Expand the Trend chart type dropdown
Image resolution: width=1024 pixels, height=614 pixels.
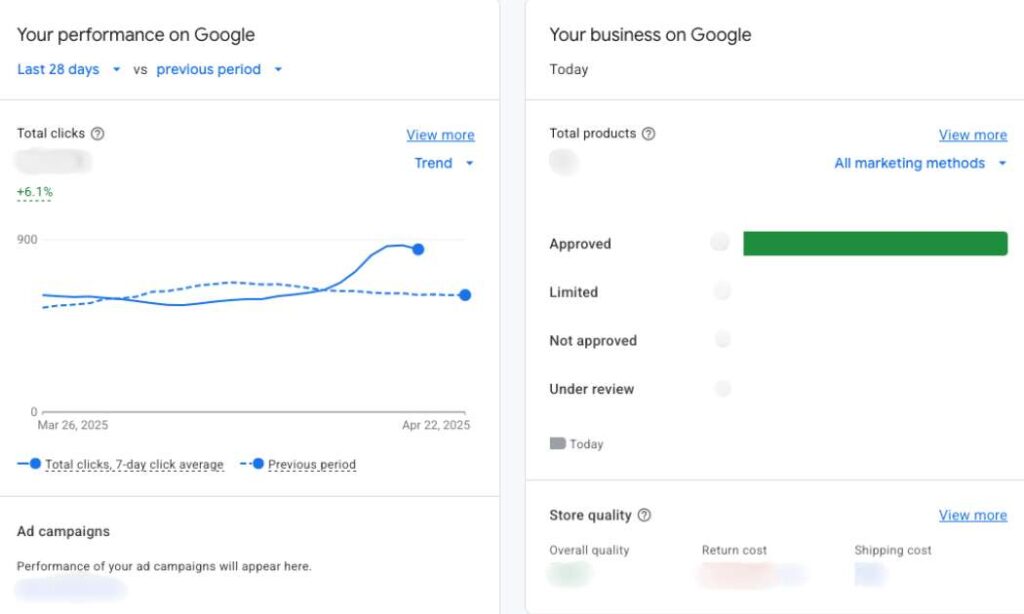pos(443,163)
